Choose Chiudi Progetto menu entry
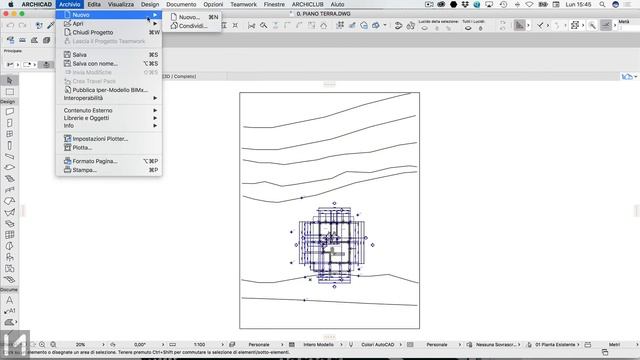Image resolution: width=640 pixels, height=360 pixels. 109,32
